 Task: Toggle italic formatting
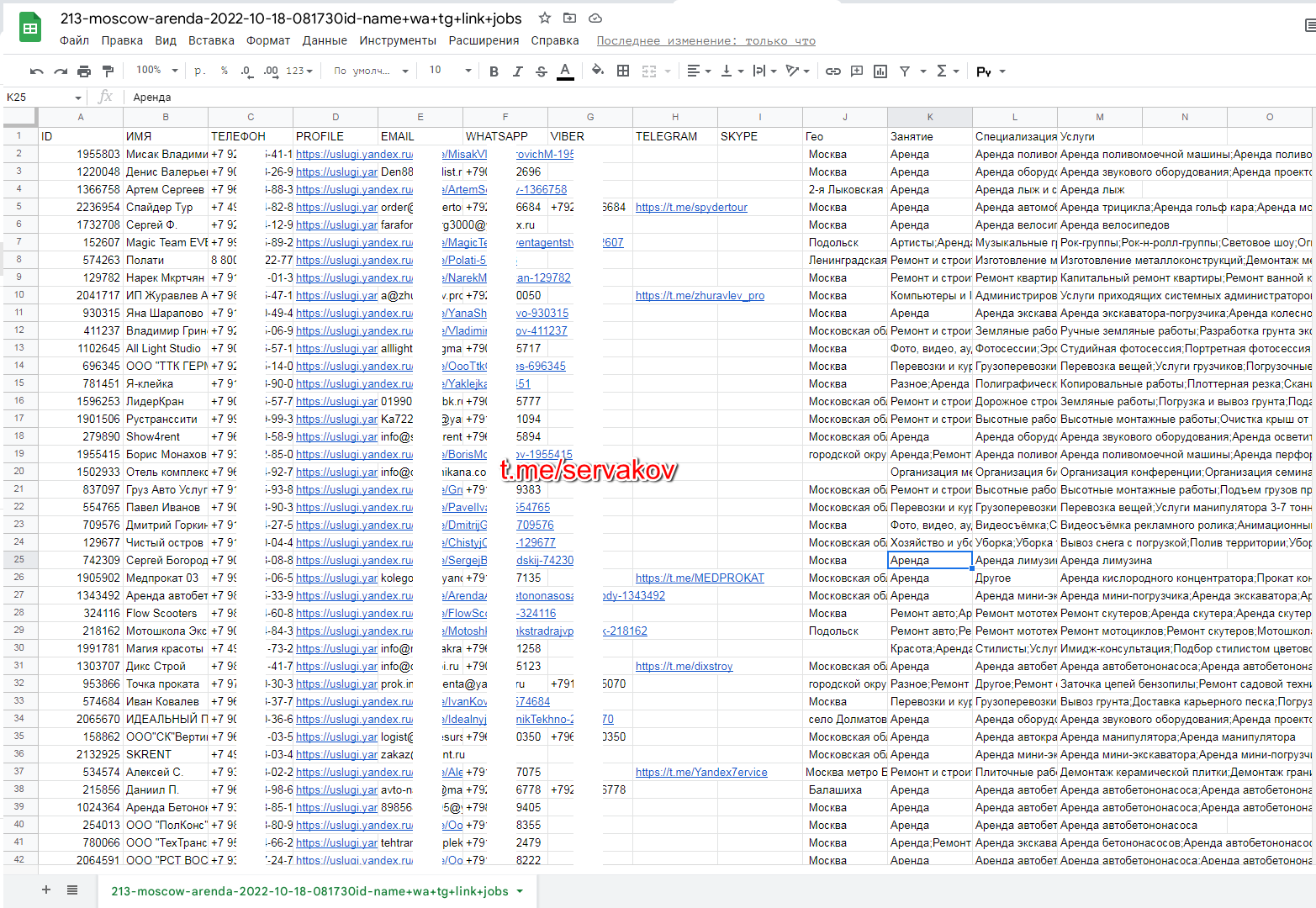pos(517,71)
